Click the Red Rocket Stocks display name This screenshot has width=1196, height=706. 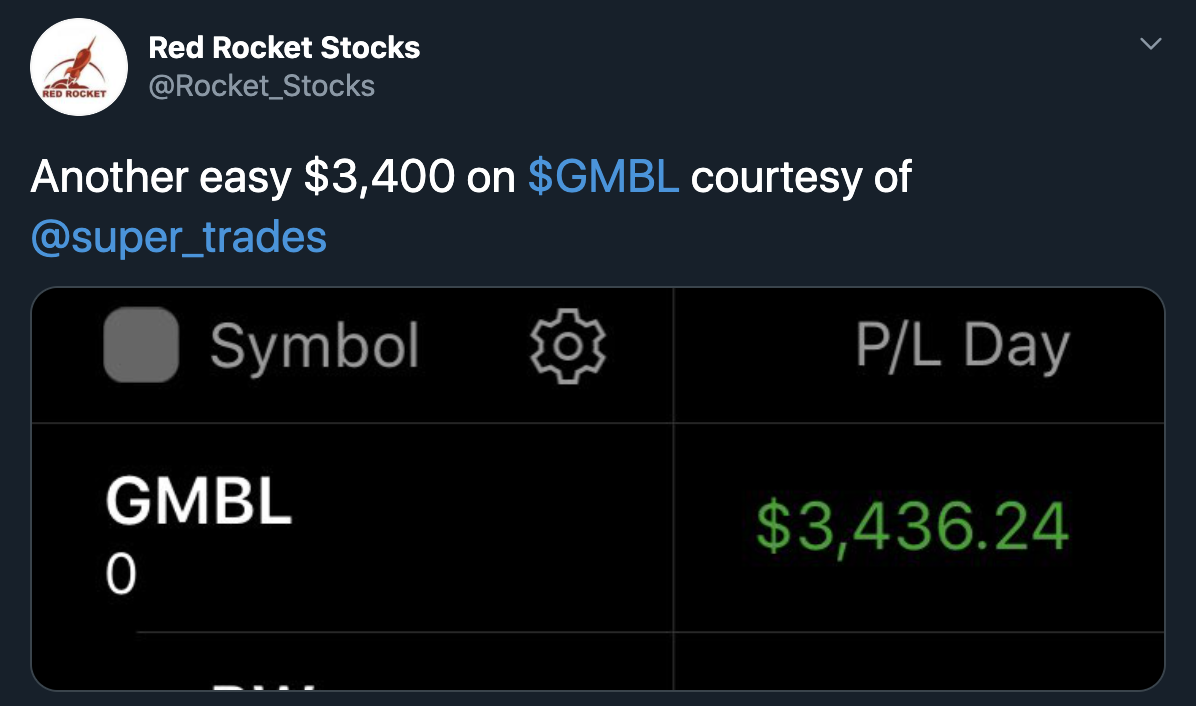pos(284,47)
